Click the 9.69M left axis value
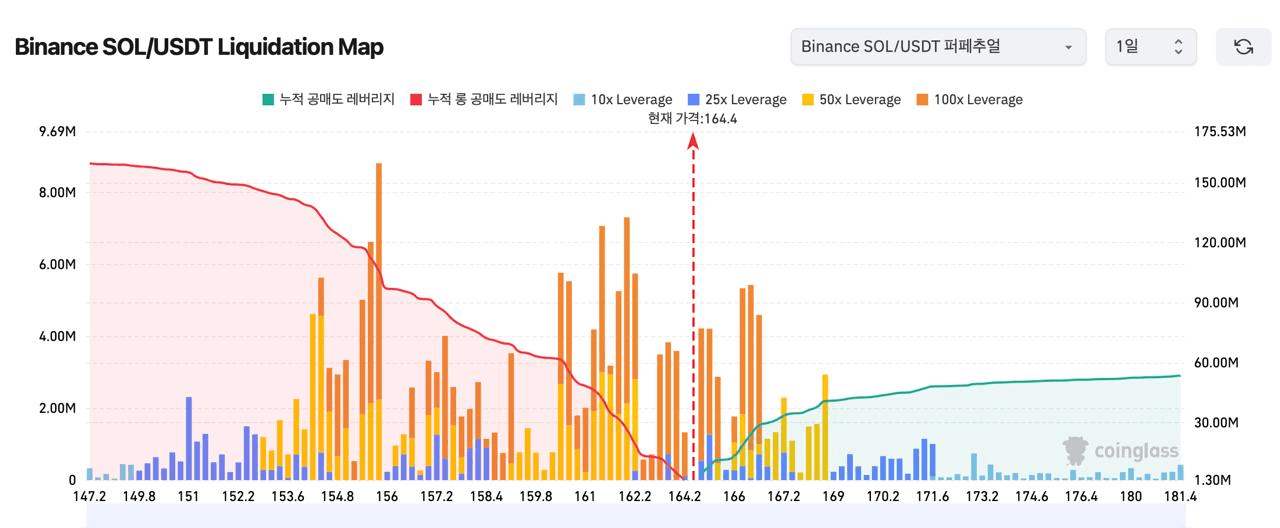The image size is (1280, 528). (58, 132)
